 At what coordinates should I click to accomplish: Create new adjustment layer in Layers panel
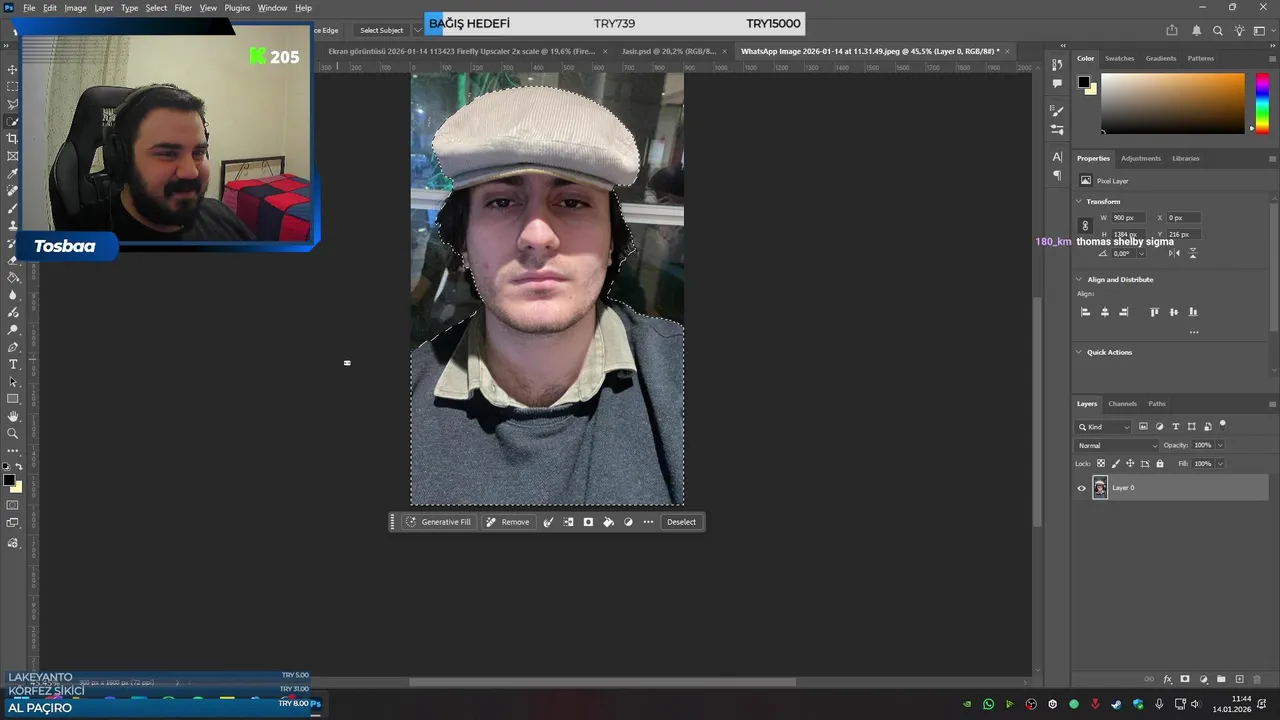1203,679
